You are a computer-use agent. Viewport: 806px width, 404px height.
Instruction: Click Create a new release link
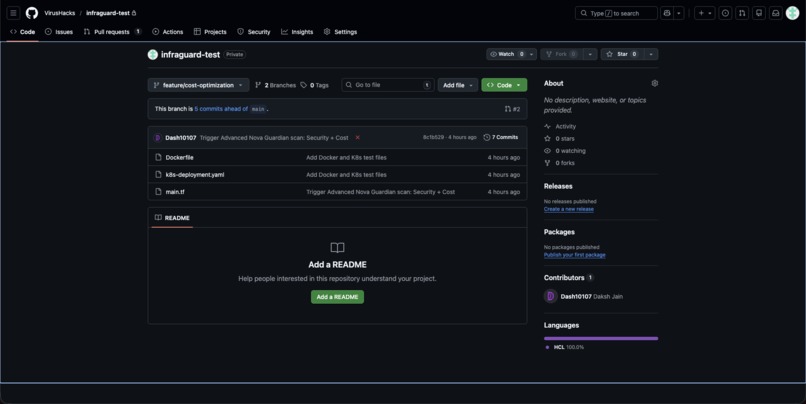click(569, 209)
